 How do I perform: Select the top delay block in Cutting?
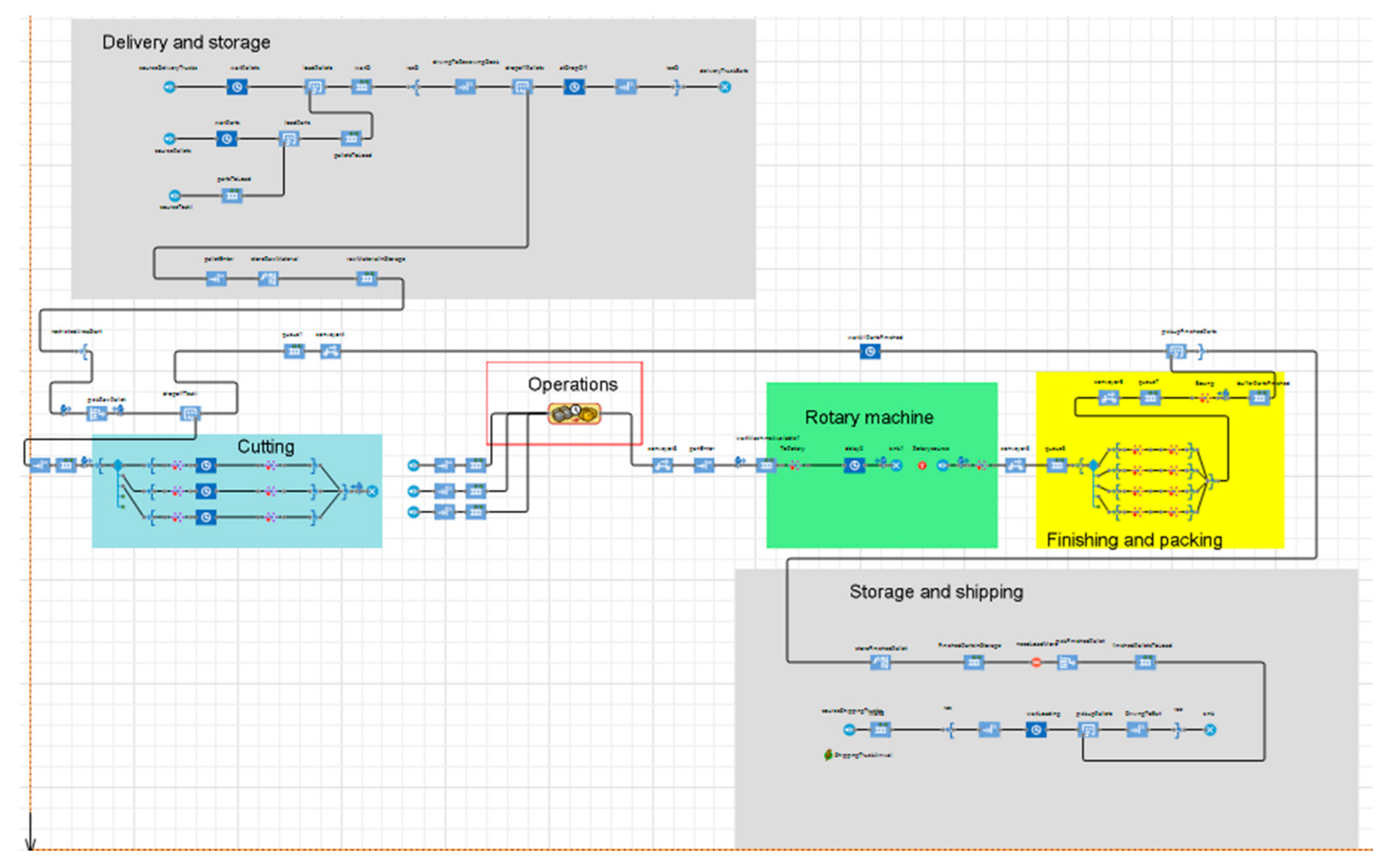click(x=206, y=466)
